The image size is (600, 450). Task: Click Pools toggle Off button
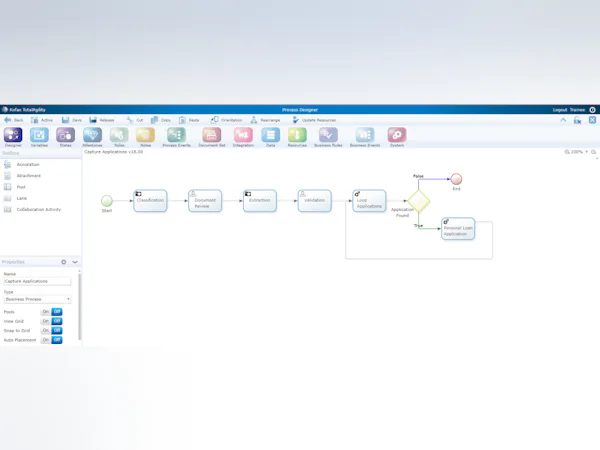tap(57, 312)
